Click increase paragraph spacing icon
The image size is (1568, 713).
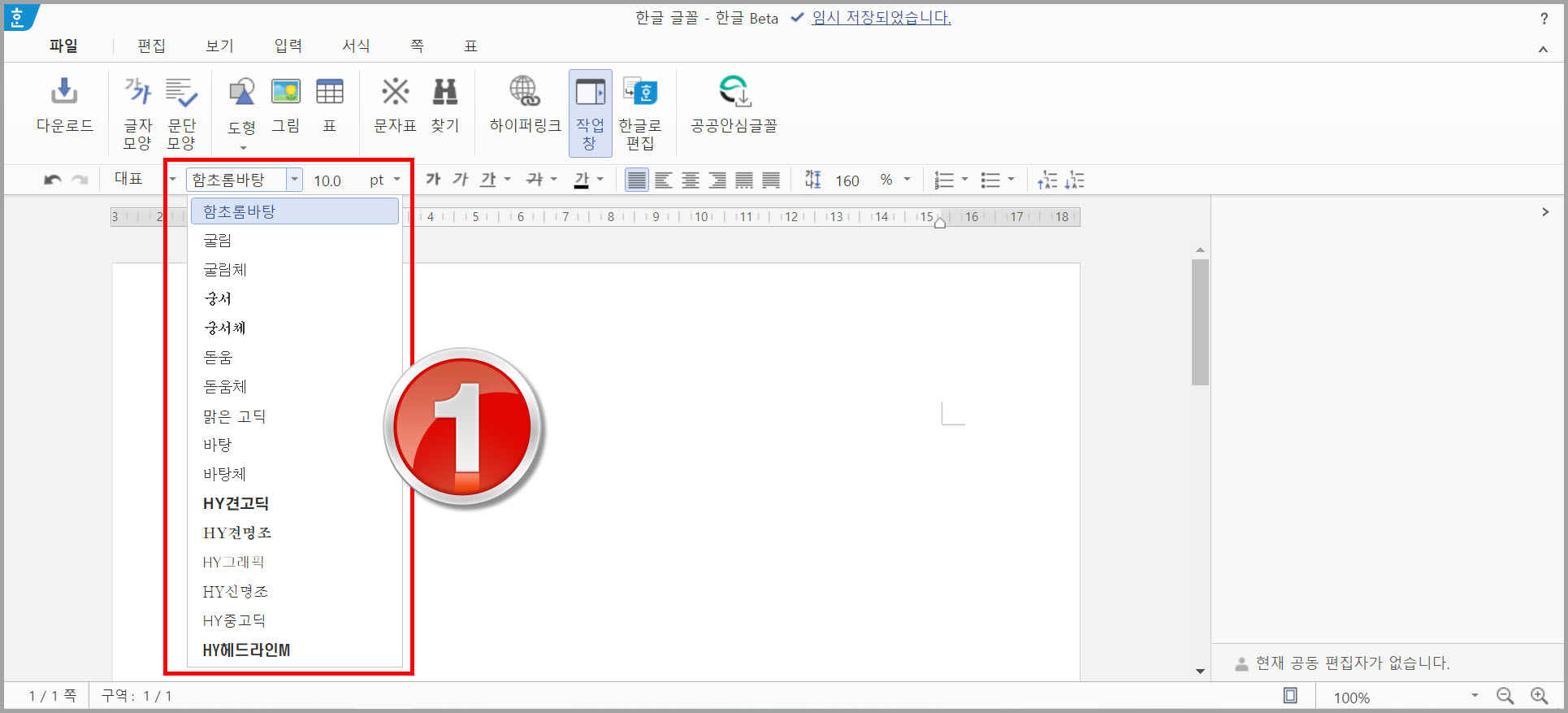1047,180
